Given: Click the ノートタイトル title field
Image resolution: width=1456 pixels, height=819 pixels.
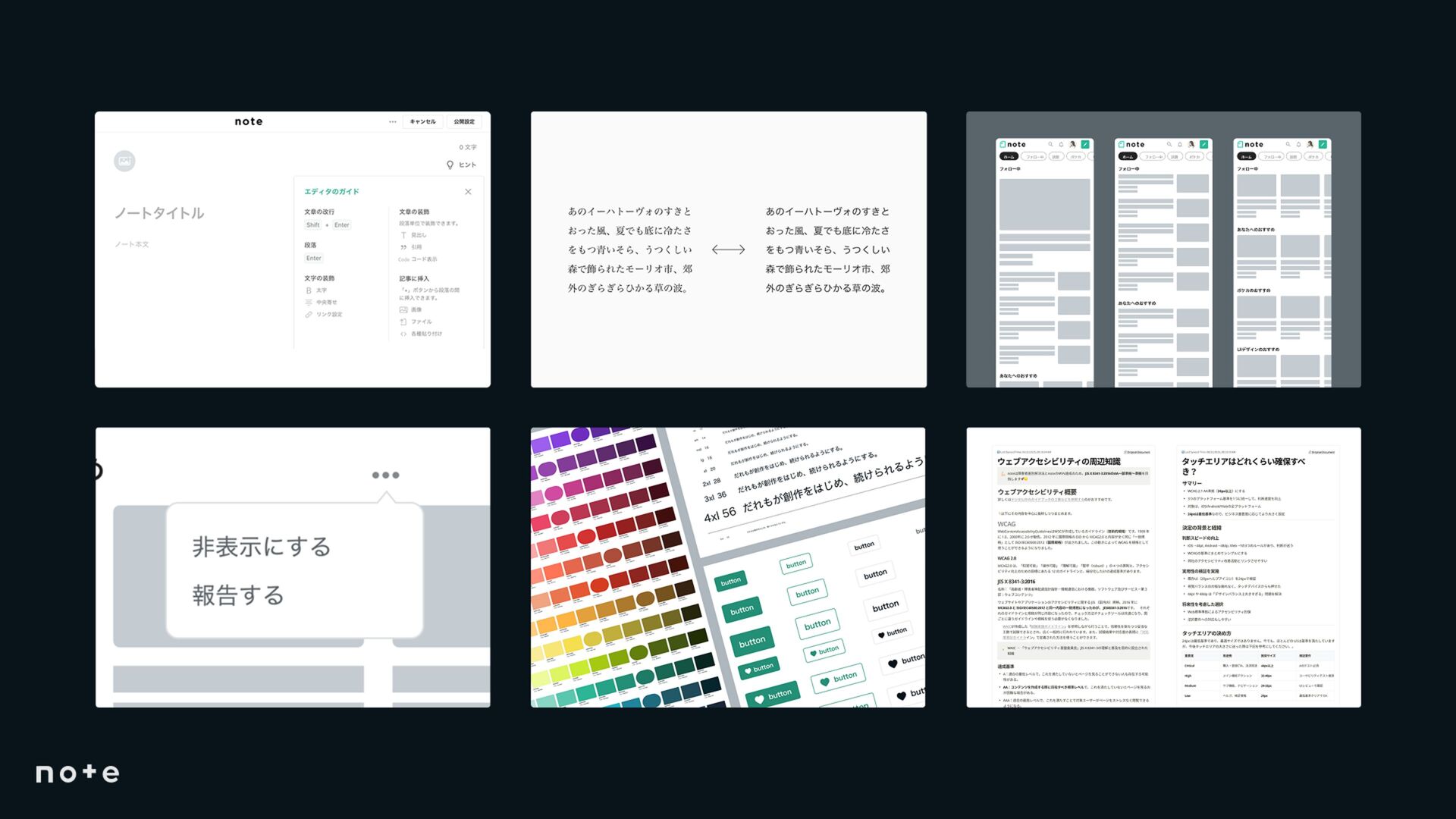Looking at the screenshot, I should point(159,213).
